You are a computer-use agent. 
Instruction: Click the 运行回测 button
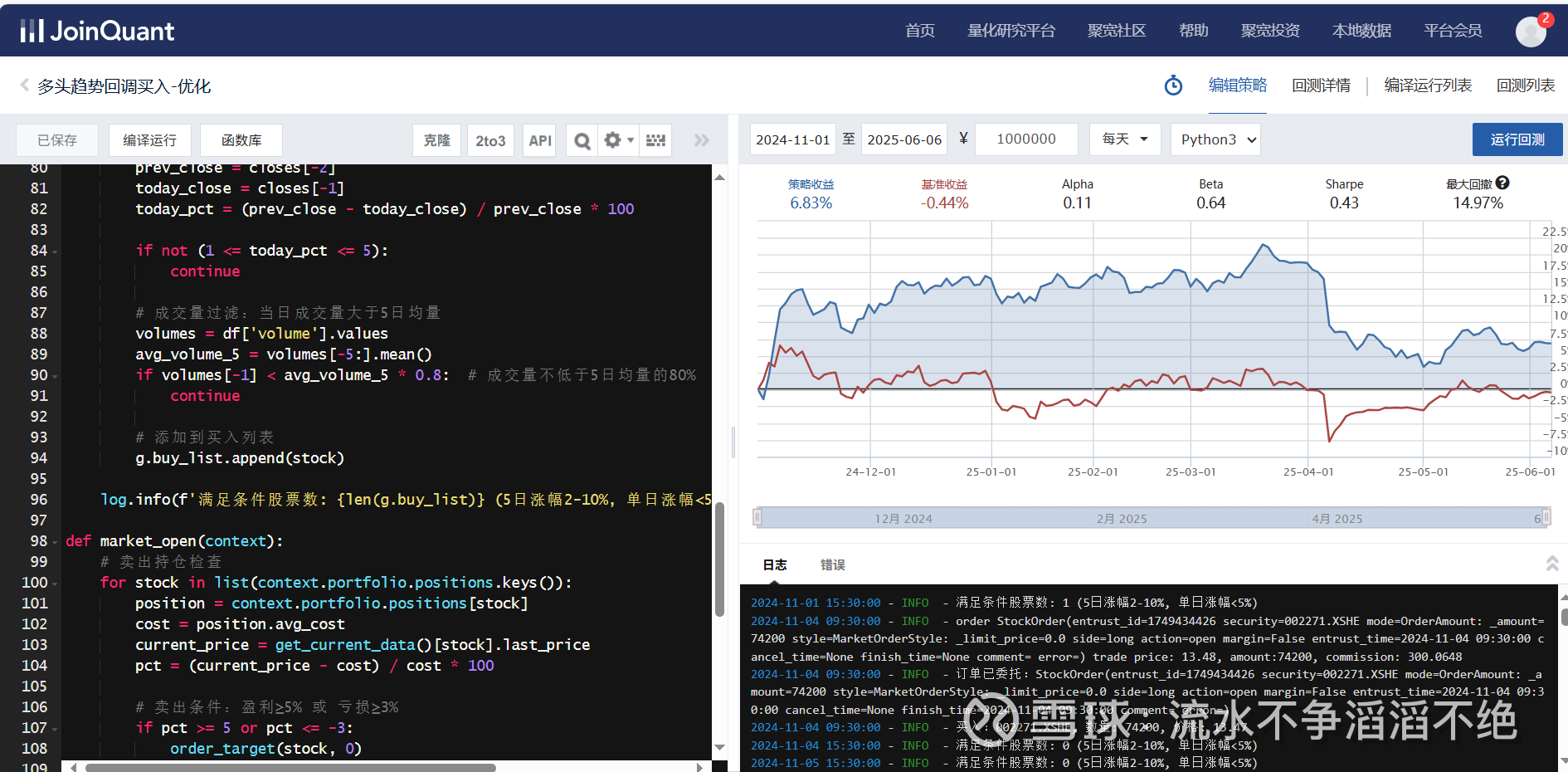[1517, 139]
